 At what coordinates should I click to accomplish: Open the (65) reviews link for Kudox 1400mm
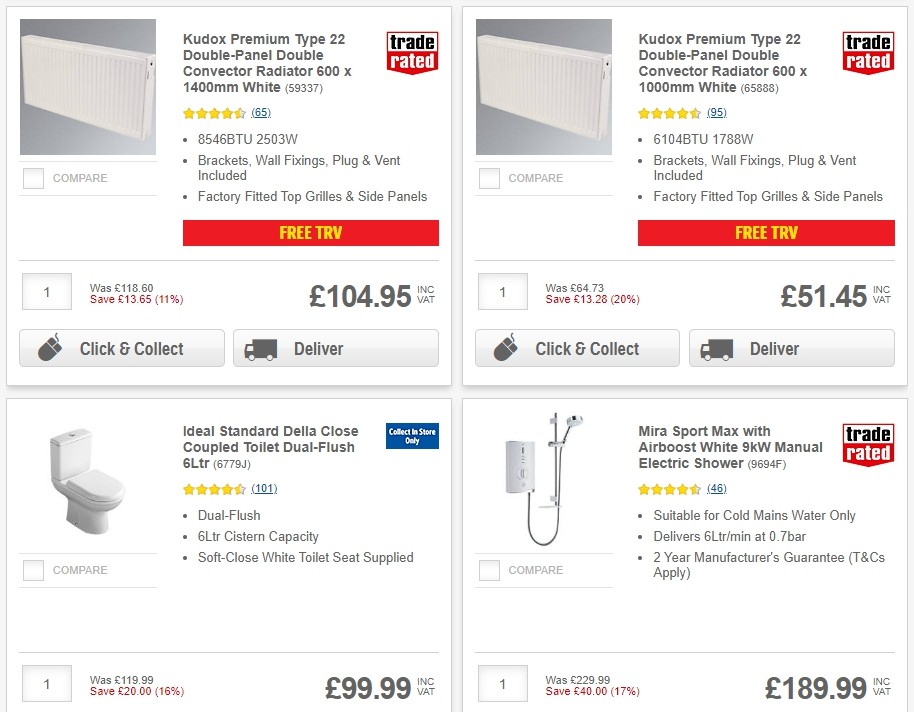[261, 113]
